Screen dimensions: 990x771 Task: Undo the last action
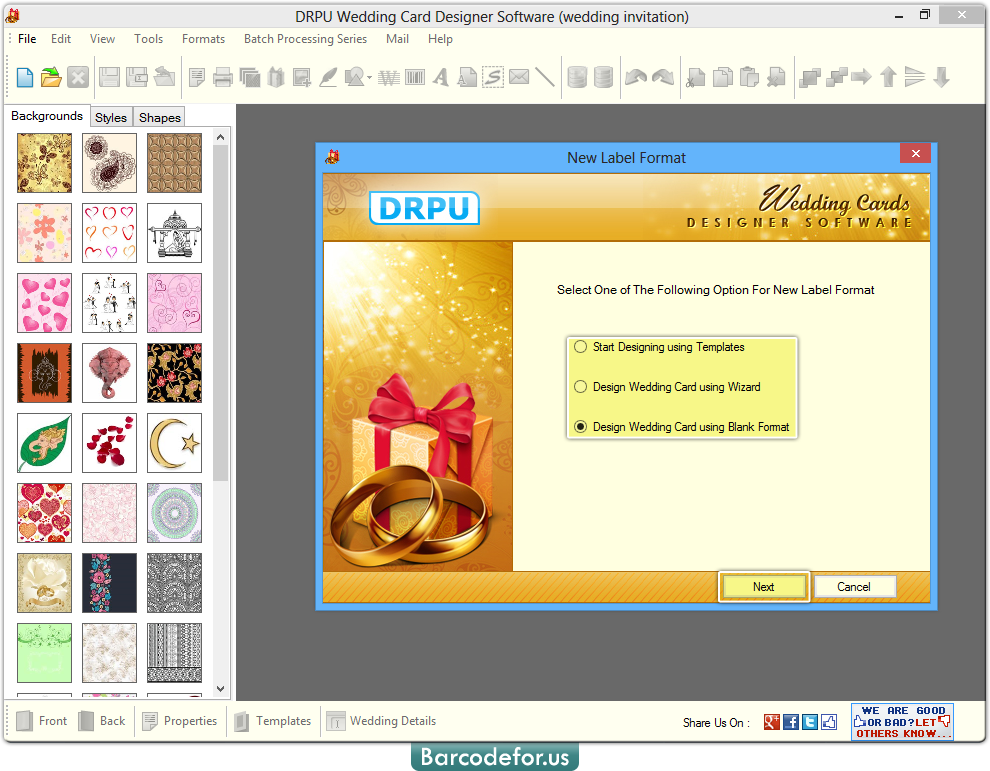pyautogui.click(x=634, y=77)
